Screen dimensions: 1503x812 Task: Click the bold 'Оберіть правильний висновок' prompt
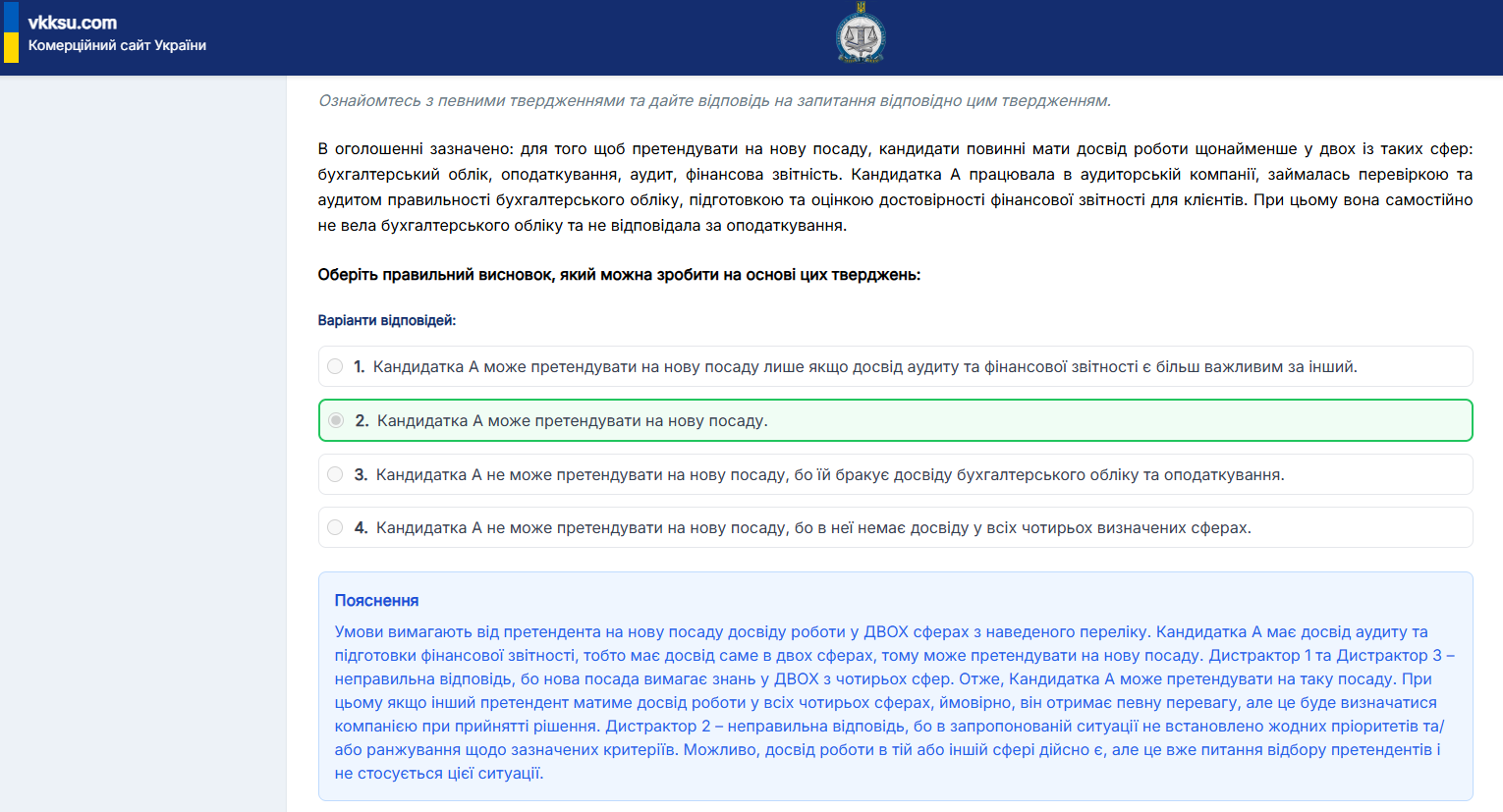619,275
